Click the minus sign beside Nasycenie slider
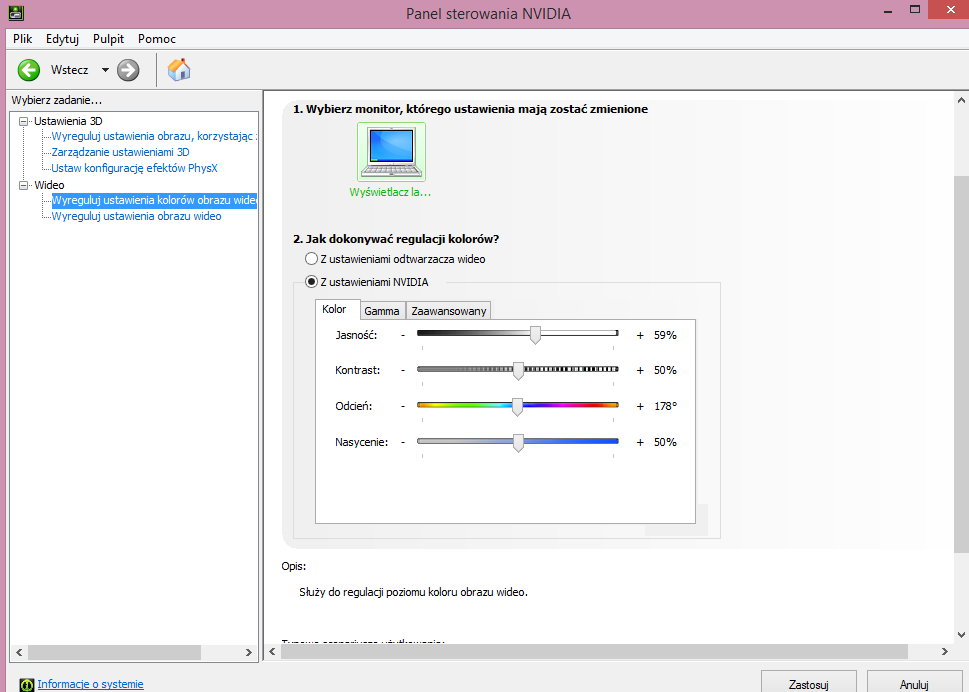This screenshot has height=692, width=969. coord(403,442)
